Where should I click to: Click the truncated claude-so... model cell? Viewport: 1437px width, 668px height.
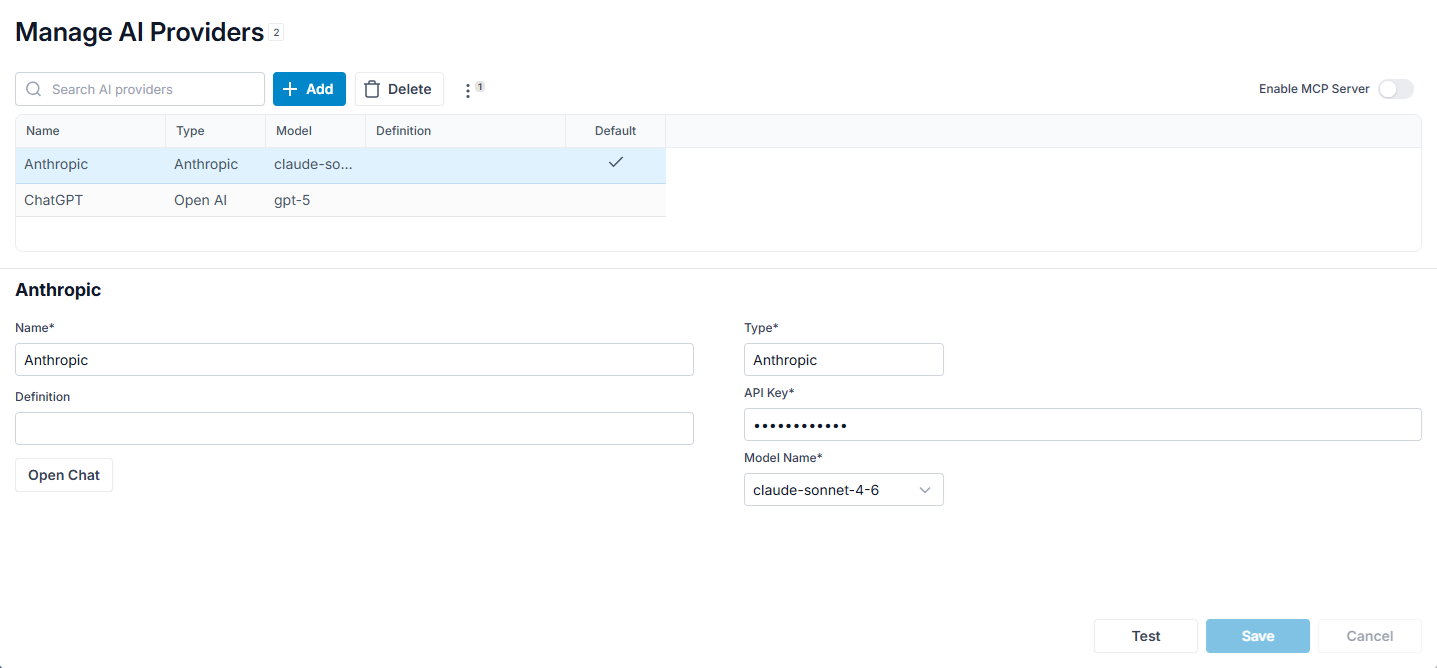click(315, 164)
